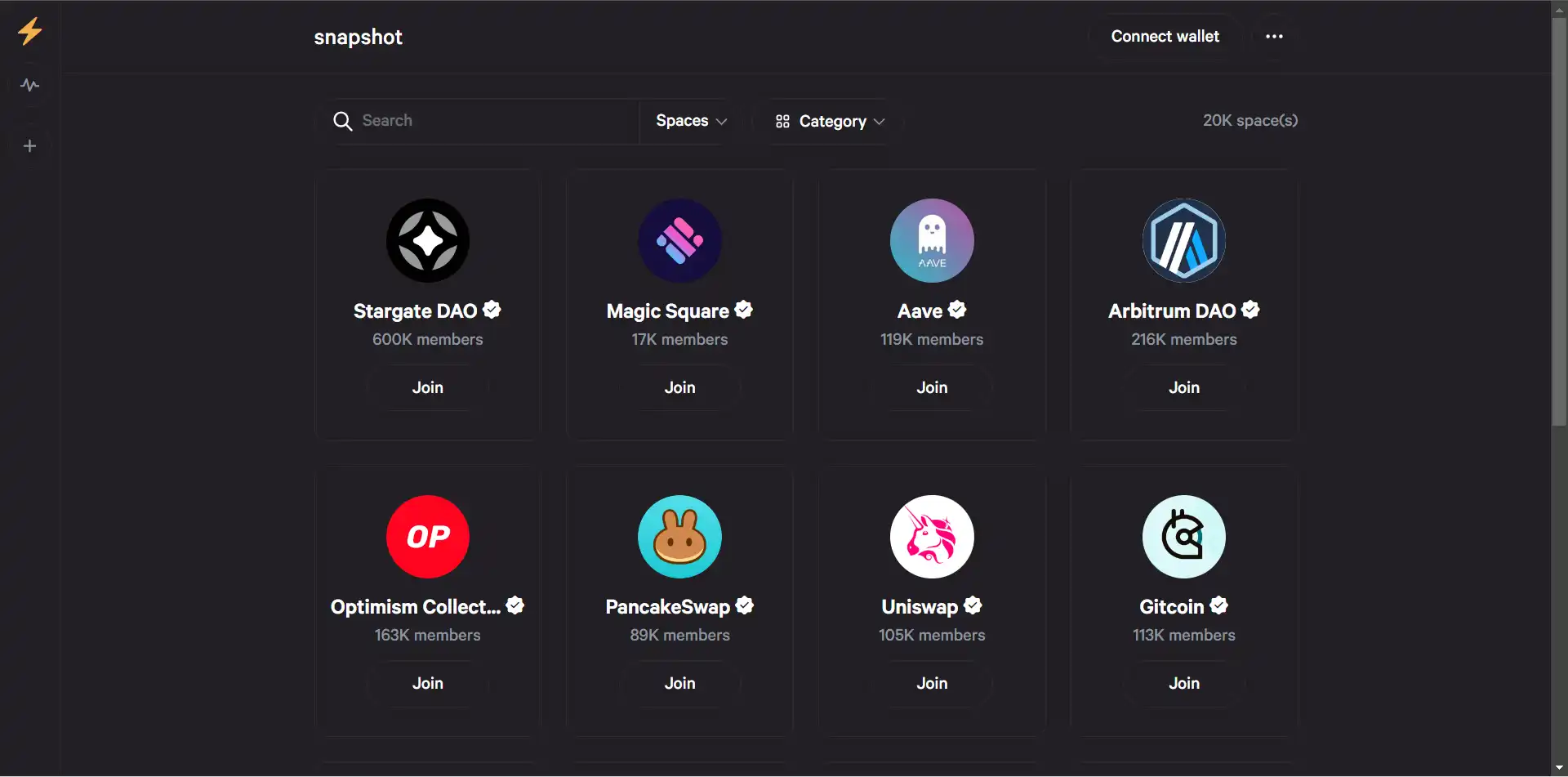Click Uniswap verified badge
This screenshot has width=1568, height=777.
pyautogui.click(x=973, y=605)
